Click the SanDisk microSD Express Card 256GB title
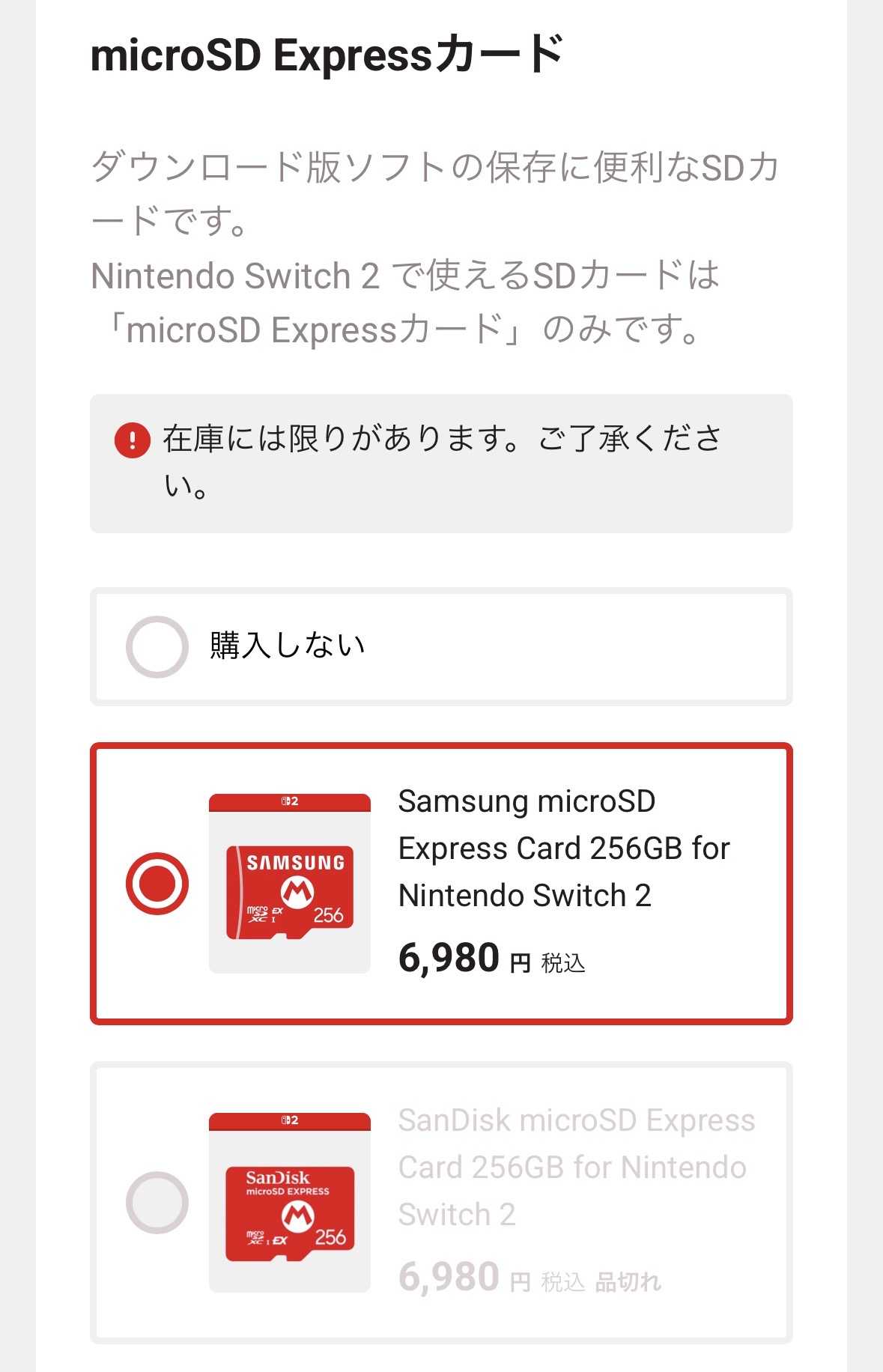Viewport: 883px width, 1372px height. pyautogui.click(x=576, y=1167)
